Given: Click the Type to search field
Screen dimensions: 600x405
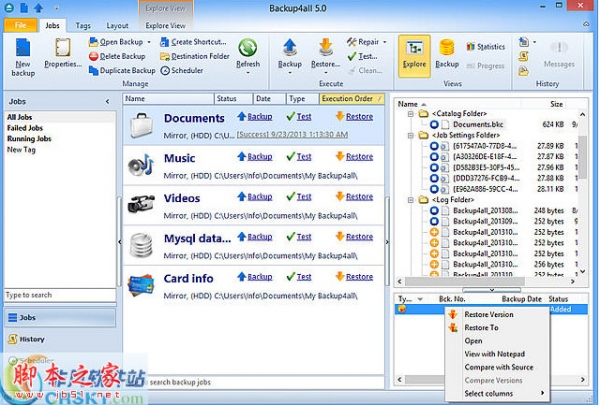Looking at the screenshot, I should pyautogui.click(x=60, y=295).
